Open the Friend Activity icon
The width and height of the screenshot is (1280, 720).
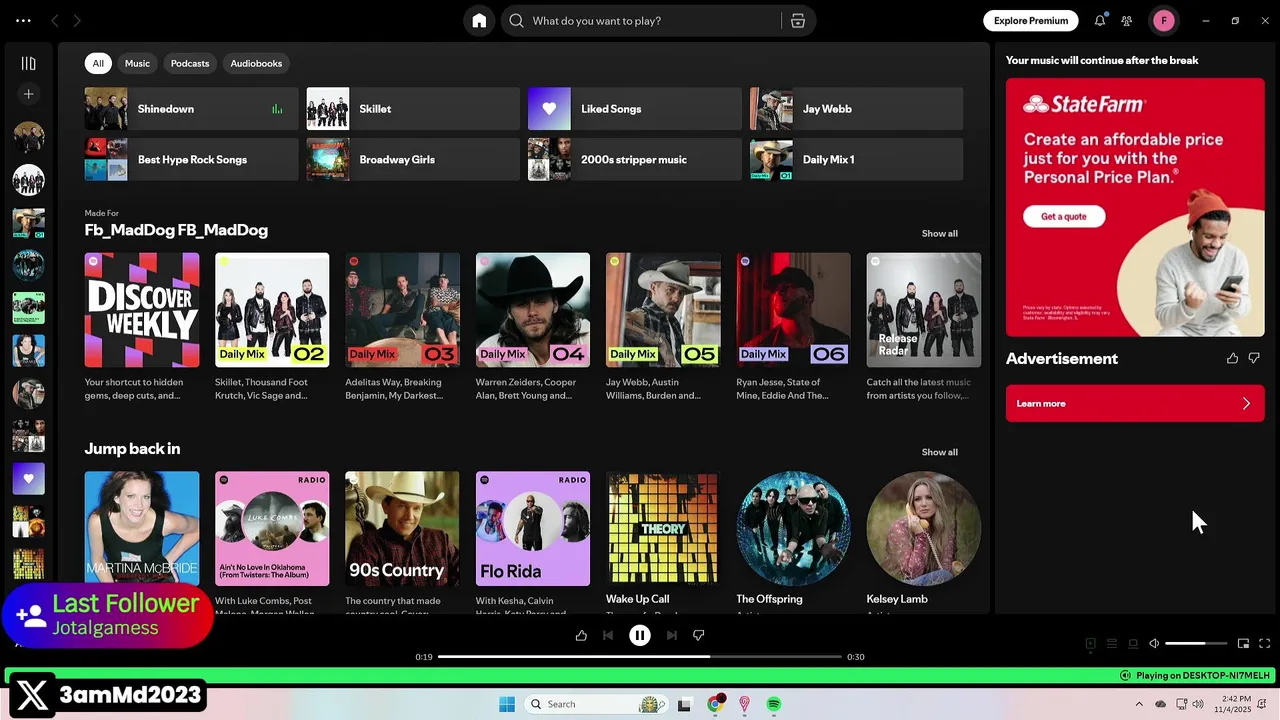1127,21
